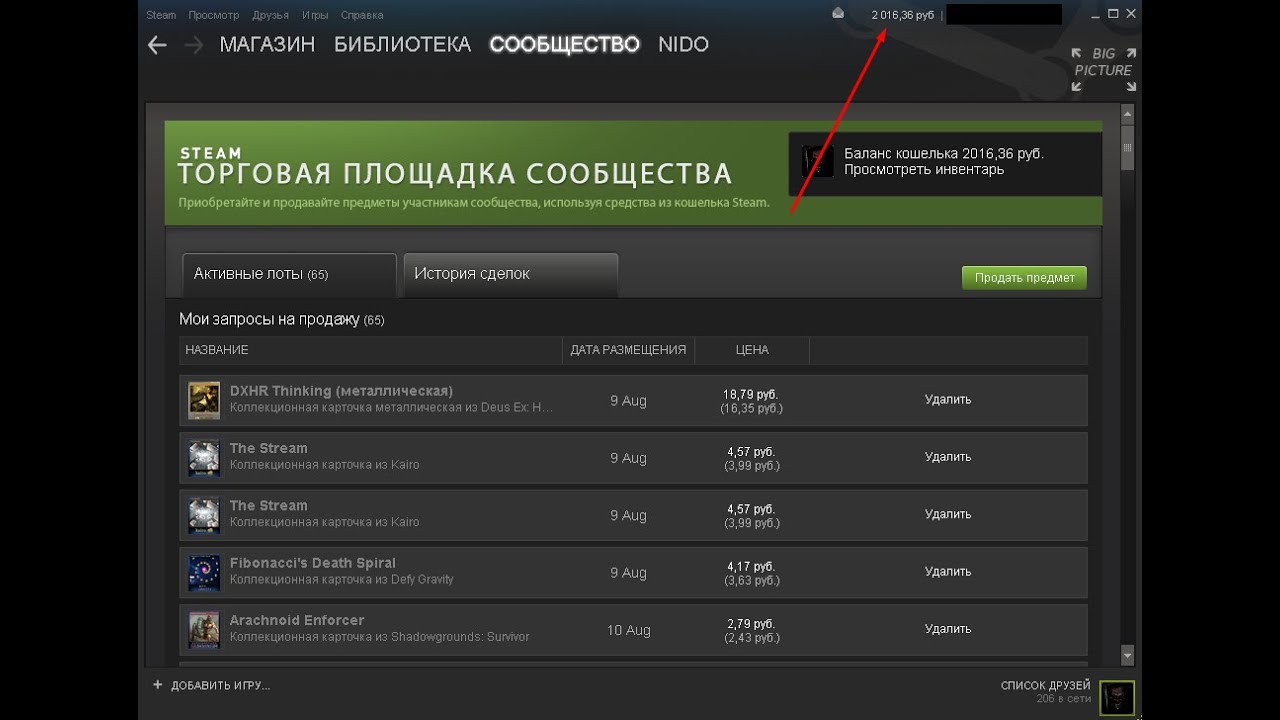
Task: Click ДОБАВИТЬ ИГРУ link
Action: 220,686
